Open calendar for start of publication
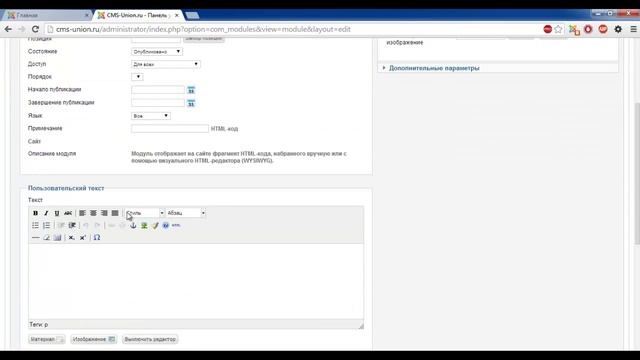Screen dimensions: 640x360 (x=191, y=90)
